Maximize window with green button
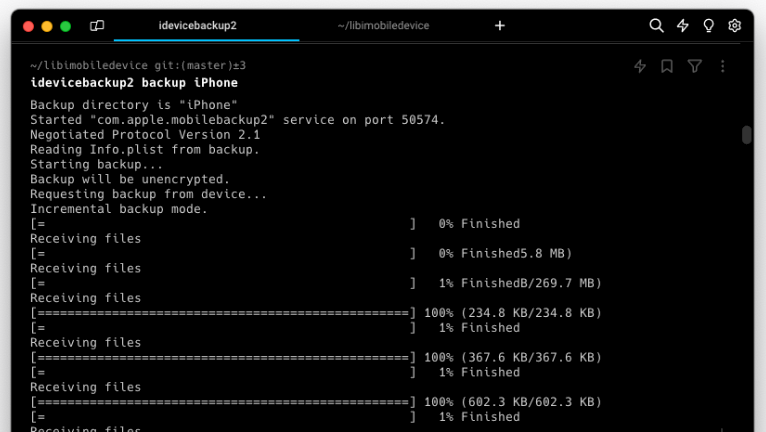The width and height of the screenshot is (766, 432). 65,26
